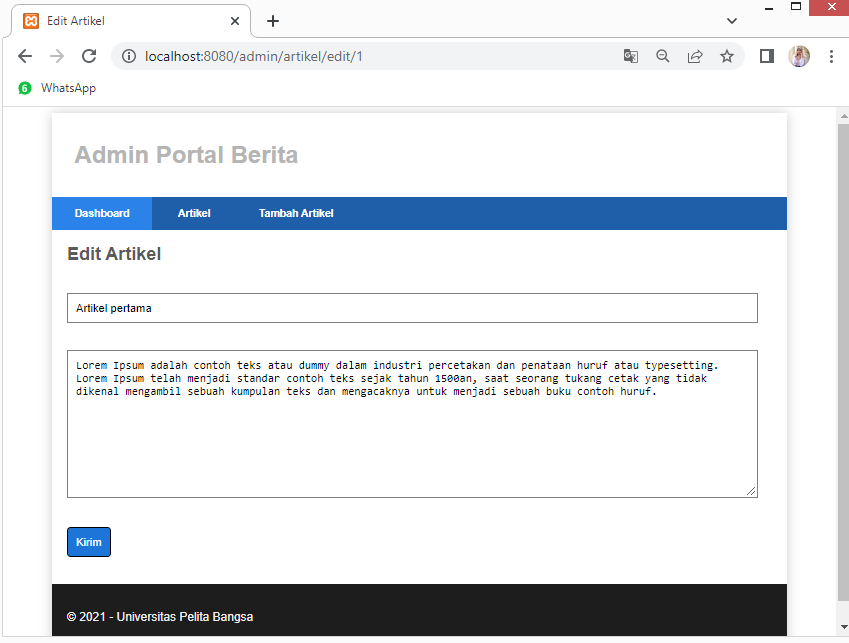
Task: Click the share icon next to address bar
Action: (695, 56)
